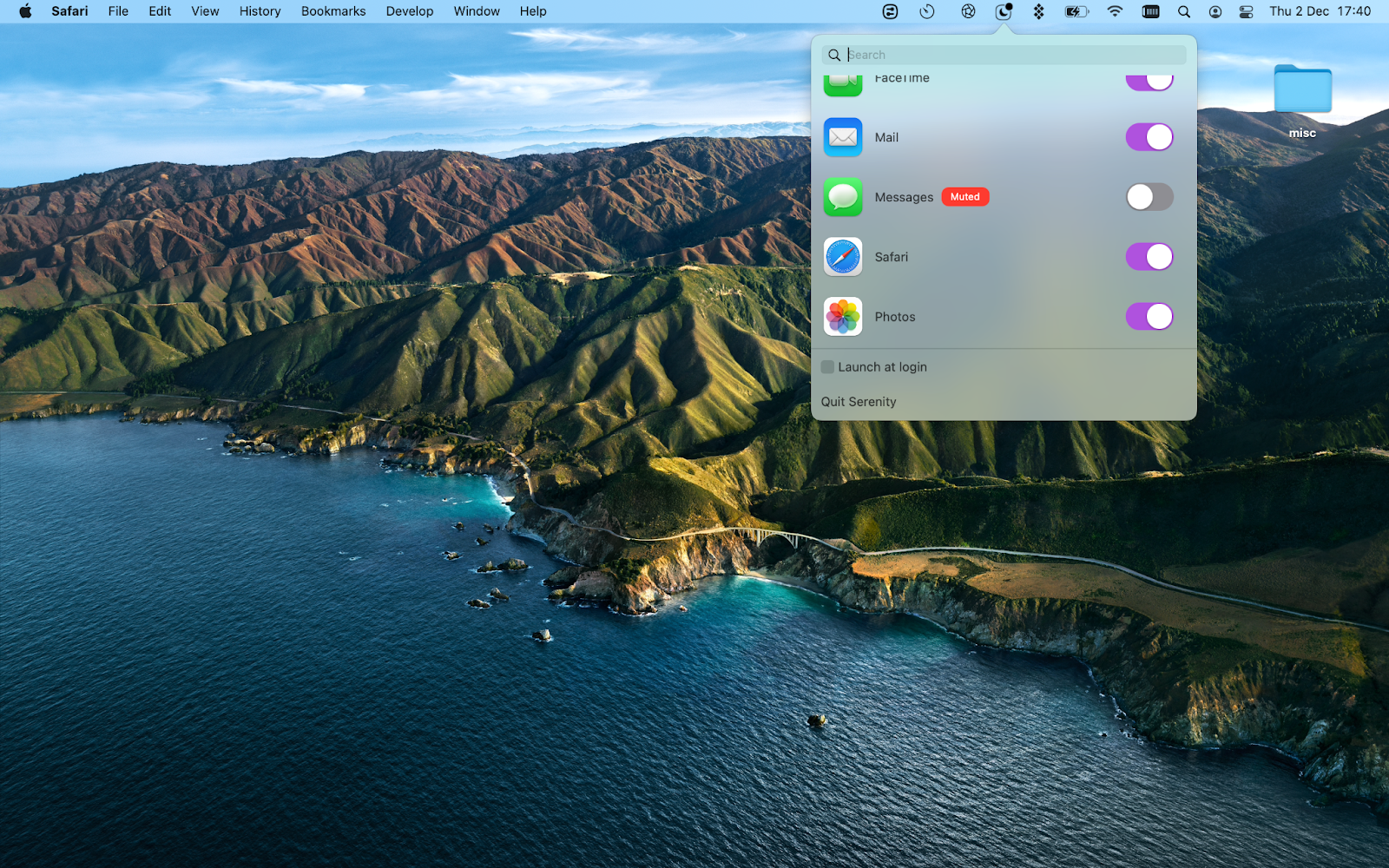Click the Serenity moon menu bar icon

1004,11
